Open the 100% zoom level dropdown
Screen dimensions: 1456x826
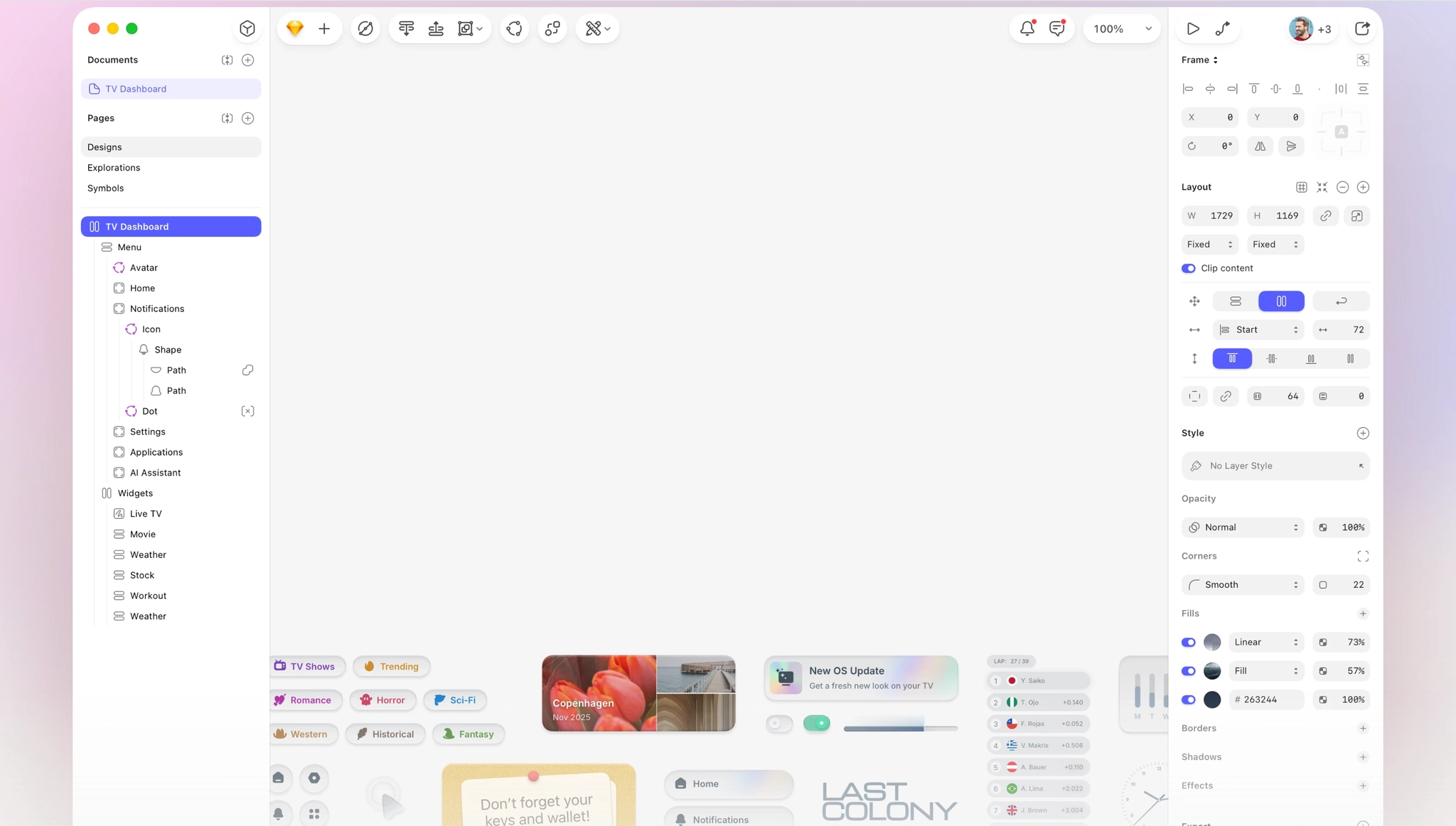click(1122, 28)
